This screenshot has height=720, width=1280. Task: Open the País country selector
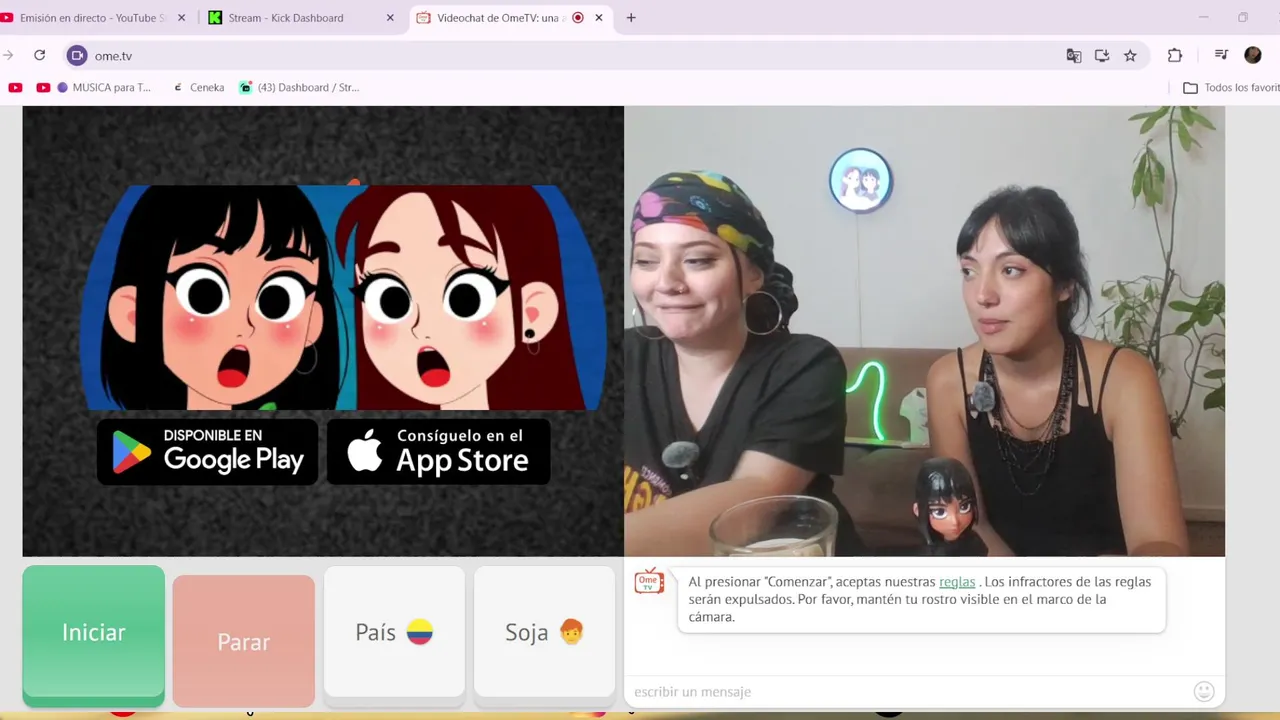pyautogui.click(x=394, y=632)
